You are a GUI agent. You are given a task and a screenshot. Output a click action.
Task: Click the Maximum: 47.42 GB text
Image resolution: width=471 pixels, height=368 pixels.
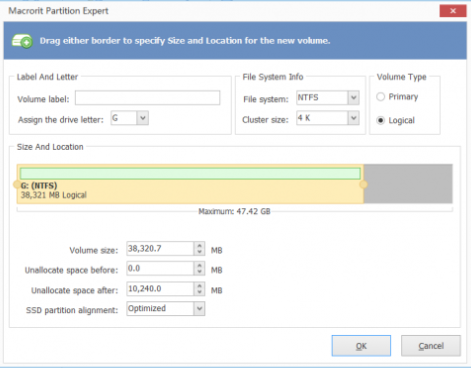(234, 211)
